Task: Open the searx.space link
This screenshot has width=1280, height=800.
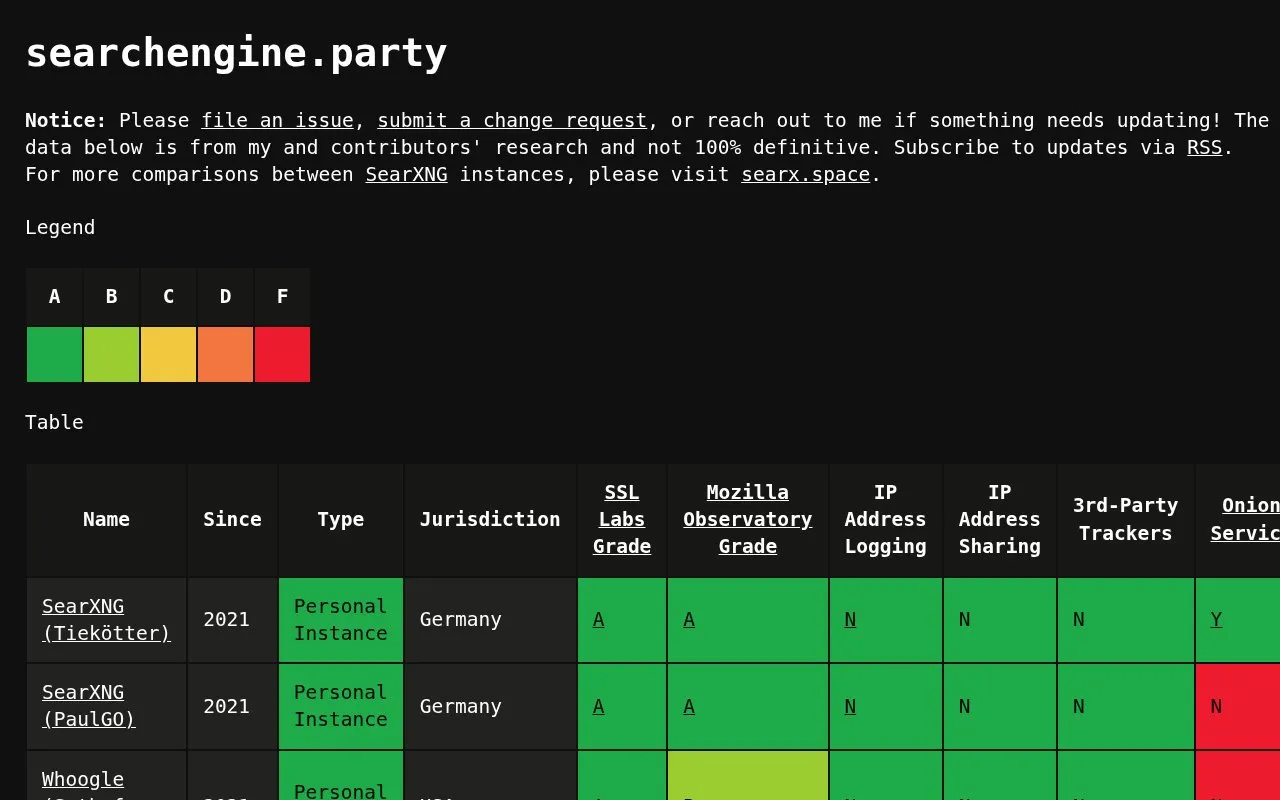Action: 805,174
